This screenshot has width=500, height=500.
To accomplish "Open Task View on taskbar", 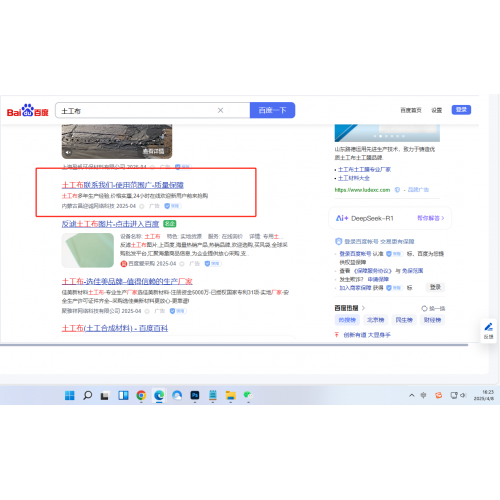I will pyautogui.click(x=105, y=396).
